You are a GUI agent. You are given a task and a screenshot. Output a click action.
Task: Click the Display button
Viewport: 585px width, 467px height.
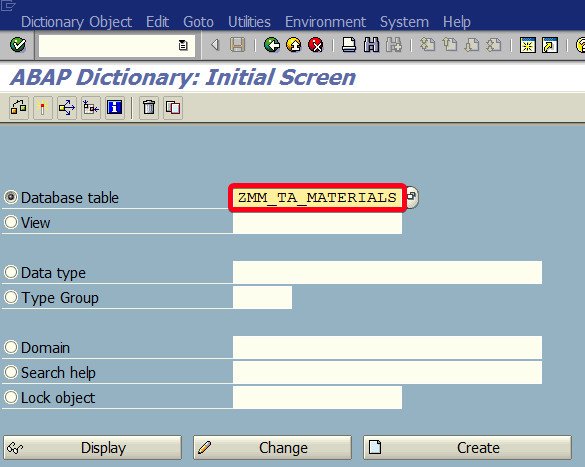point(93,447)
